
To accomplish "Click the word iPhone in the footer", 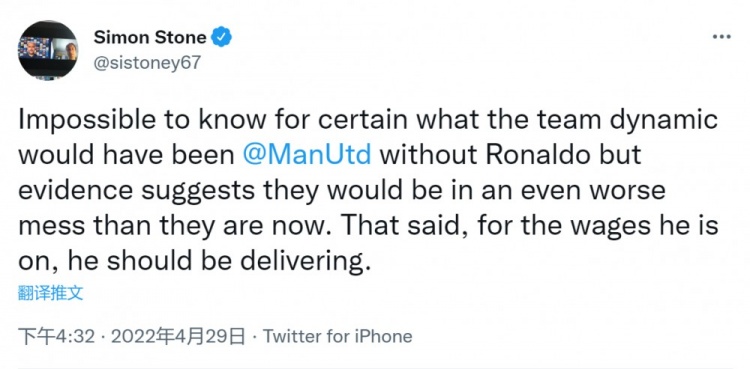I will pyautogui.click(x=383, y=336).
